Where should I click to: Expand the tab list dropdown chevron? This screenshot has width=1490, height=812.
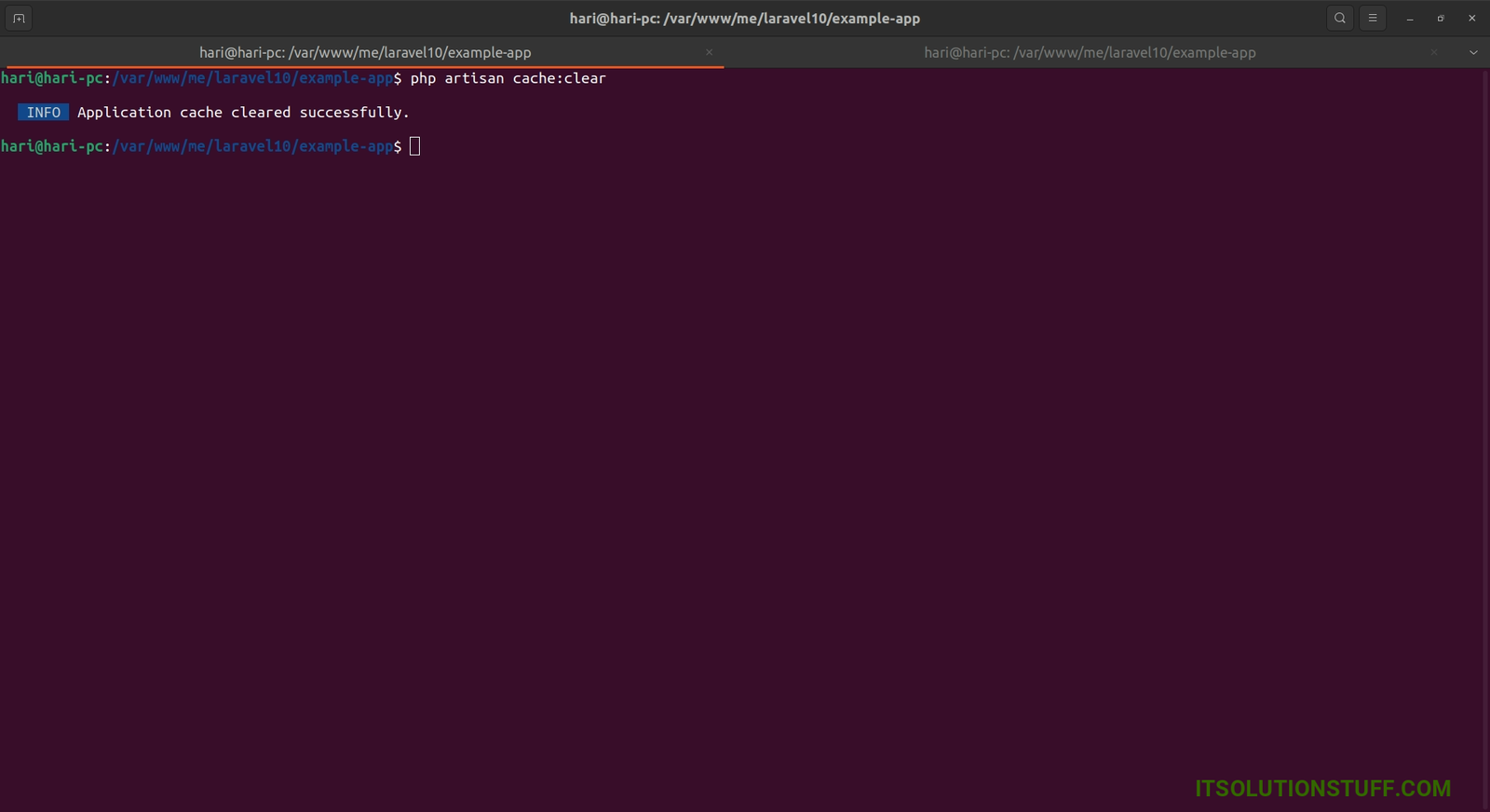pos(1473,53)
